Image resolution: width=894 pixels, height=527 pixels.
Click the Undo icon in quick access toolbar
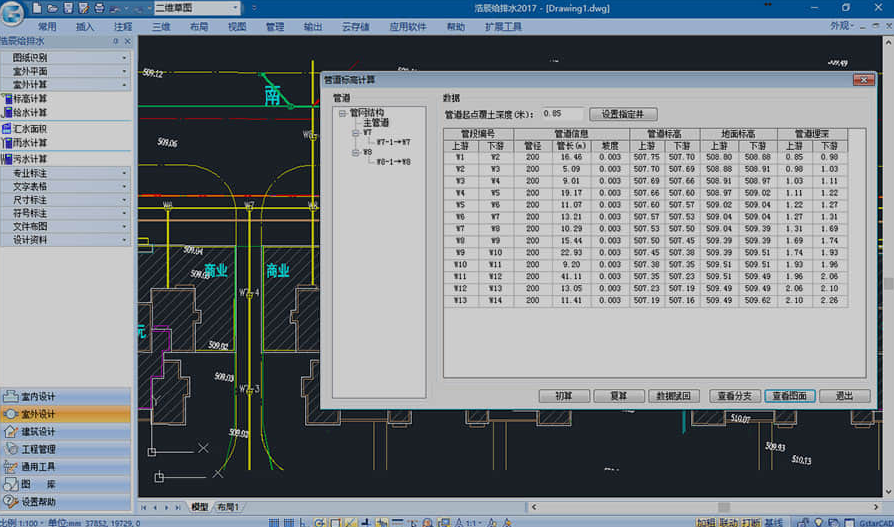116,9
